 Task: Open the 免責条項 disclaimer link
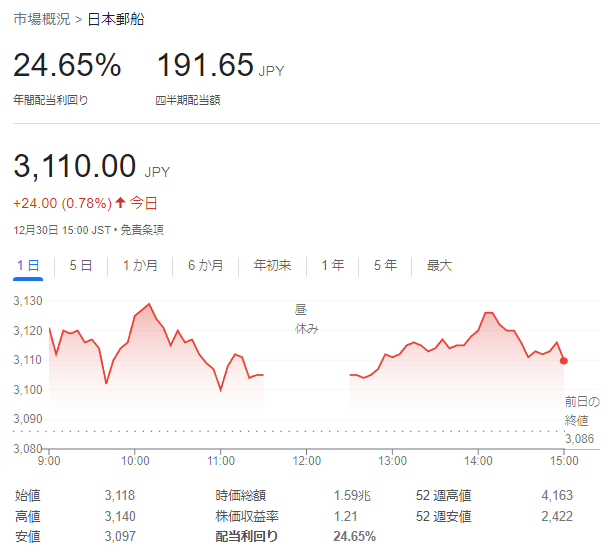coord(142,230)
